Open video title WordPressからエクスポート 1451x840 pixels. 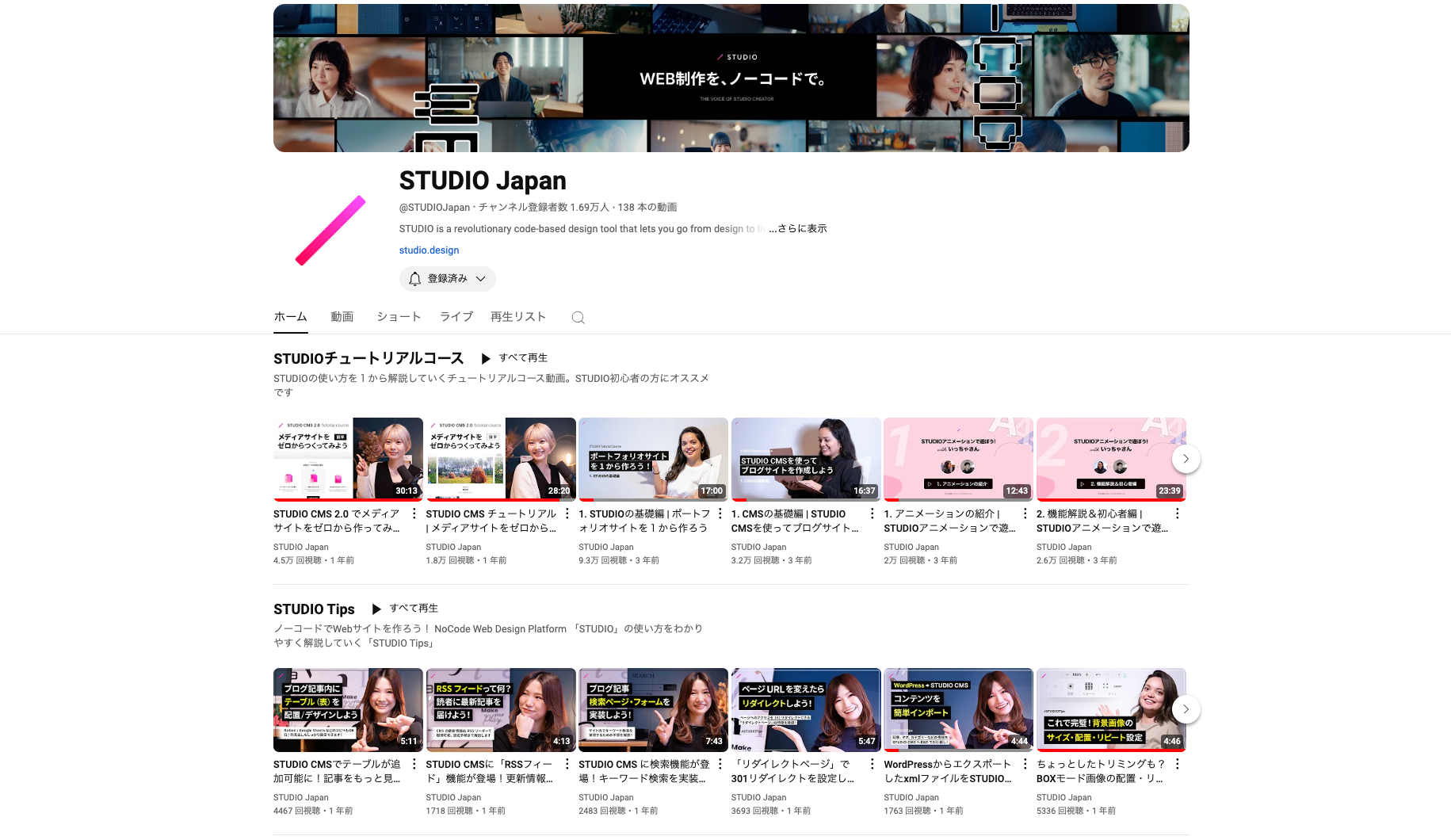click(x=948, y=771)
